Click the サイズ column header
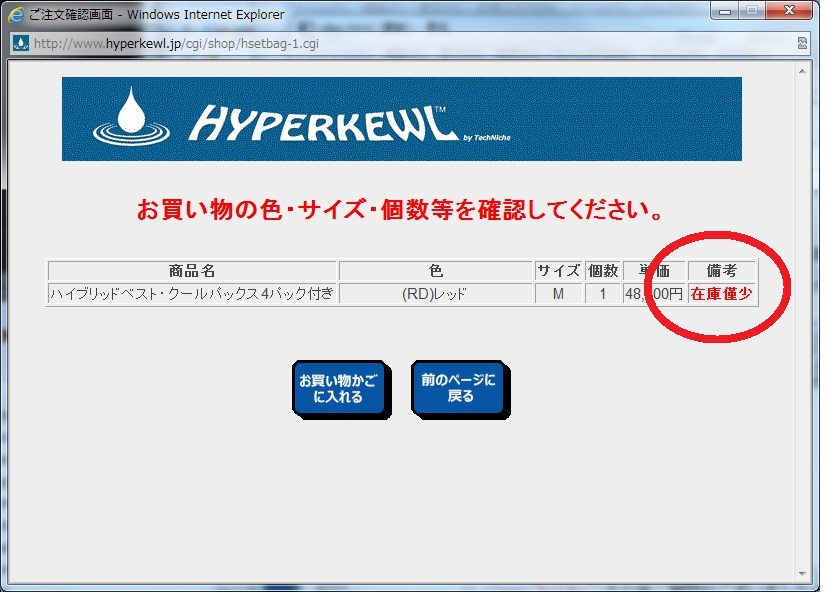Image resolution: width=827 pixels, height=592 pixels. [558, 271]
